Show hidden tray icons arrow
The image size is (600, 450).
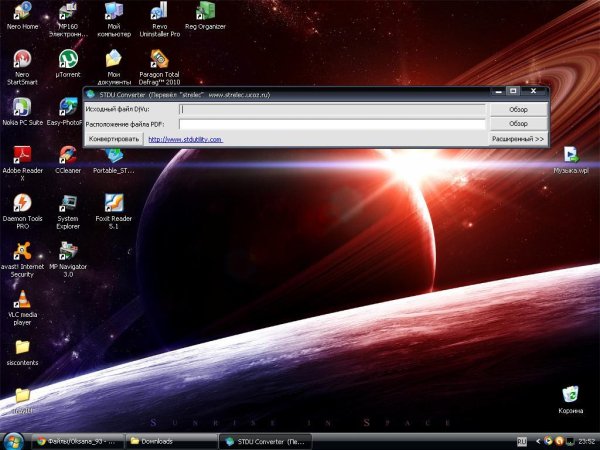(538, 442)
